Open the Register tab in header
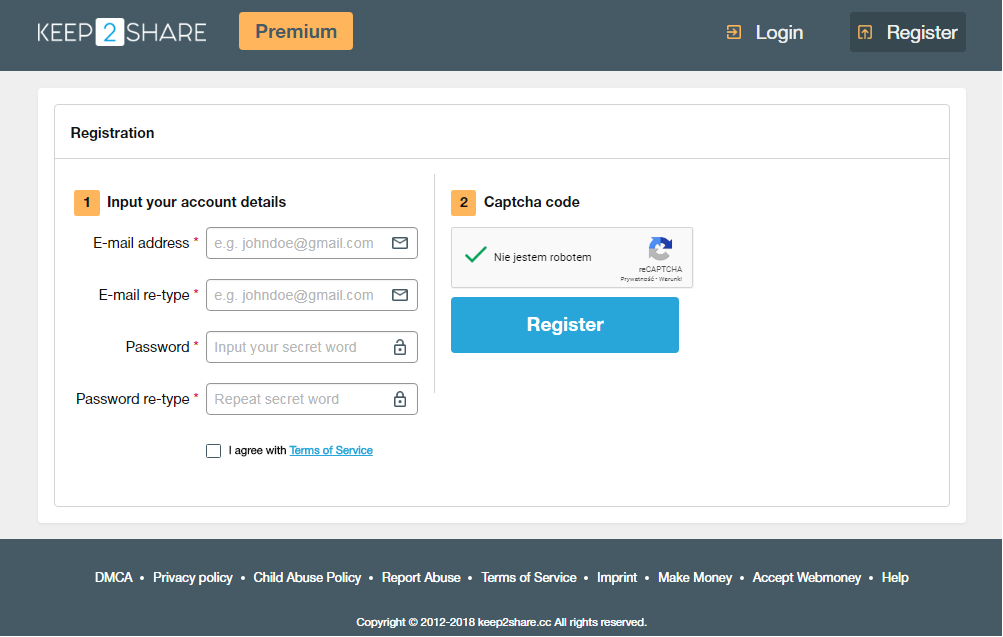Image resolution: width=1003 pixels, height=637 pixels. tap(908, 32)
